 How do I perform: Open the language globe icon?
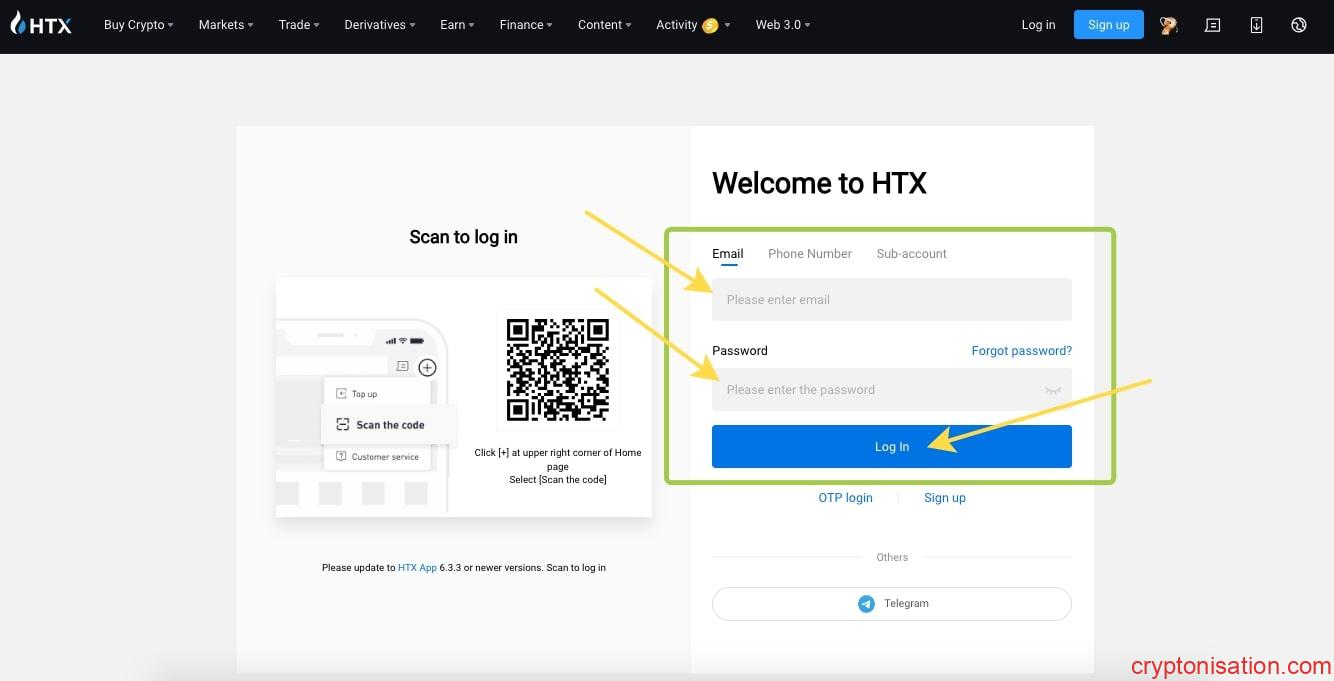1299,25
